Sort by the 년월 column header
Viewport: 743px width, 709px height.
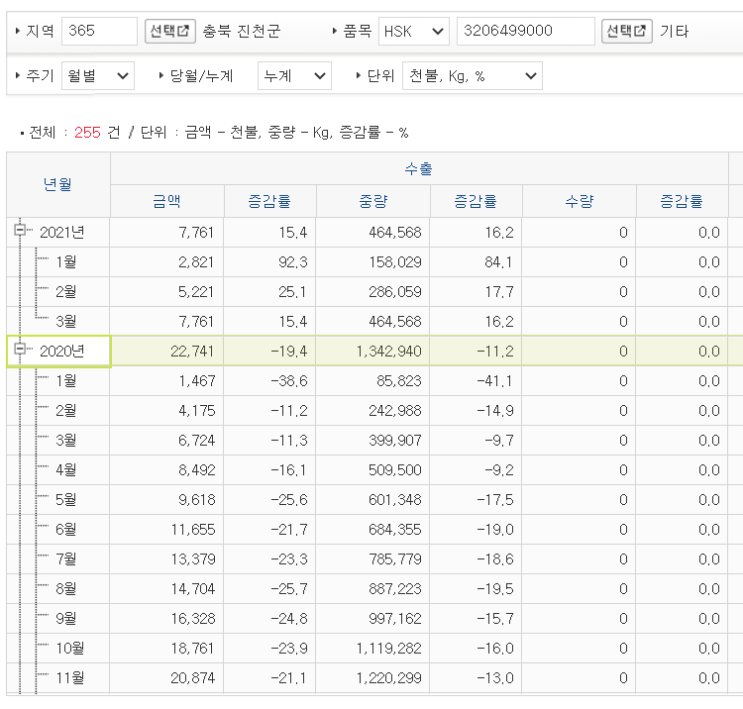point(57,184)
